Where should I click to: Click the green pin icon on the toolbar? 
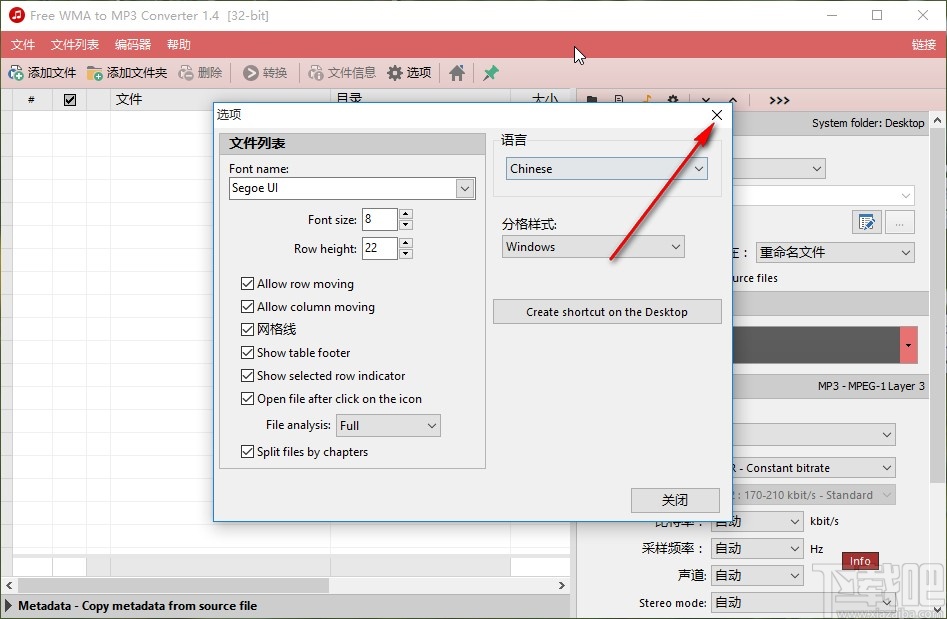(x=489, y=72)
